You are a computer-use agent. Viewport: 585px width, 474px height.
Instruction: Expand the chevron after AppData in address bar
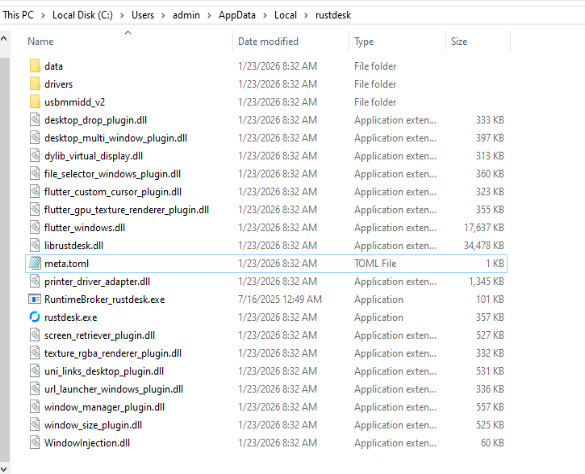[265, 15]
